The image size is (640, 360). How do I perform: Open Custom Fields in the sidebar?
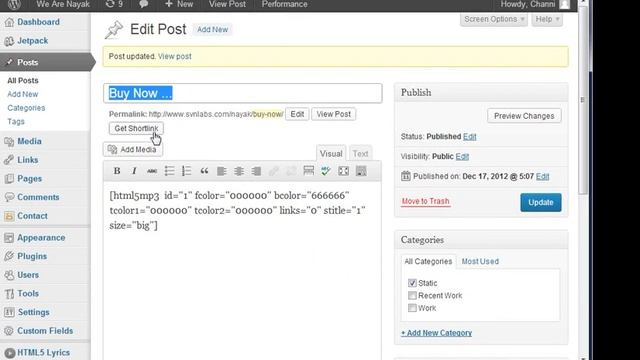click(45, 331)
